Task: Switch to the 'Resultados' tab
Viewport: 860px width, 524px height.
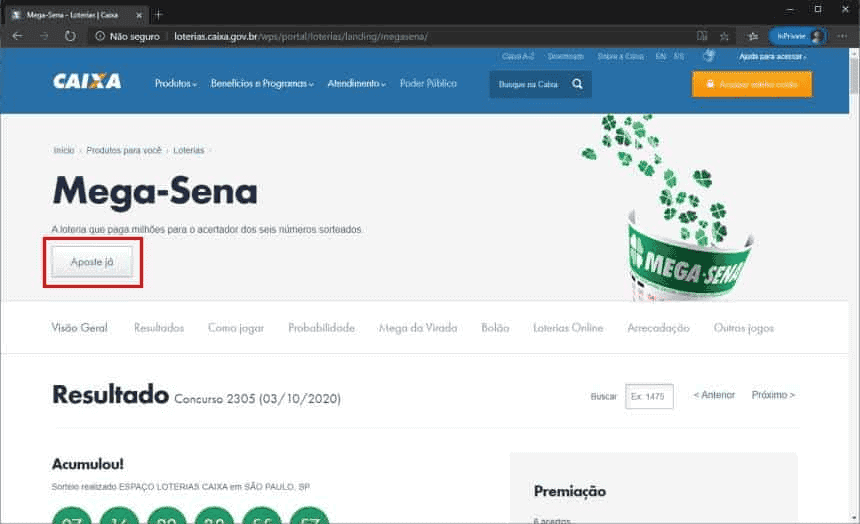Action: (159, 328)
